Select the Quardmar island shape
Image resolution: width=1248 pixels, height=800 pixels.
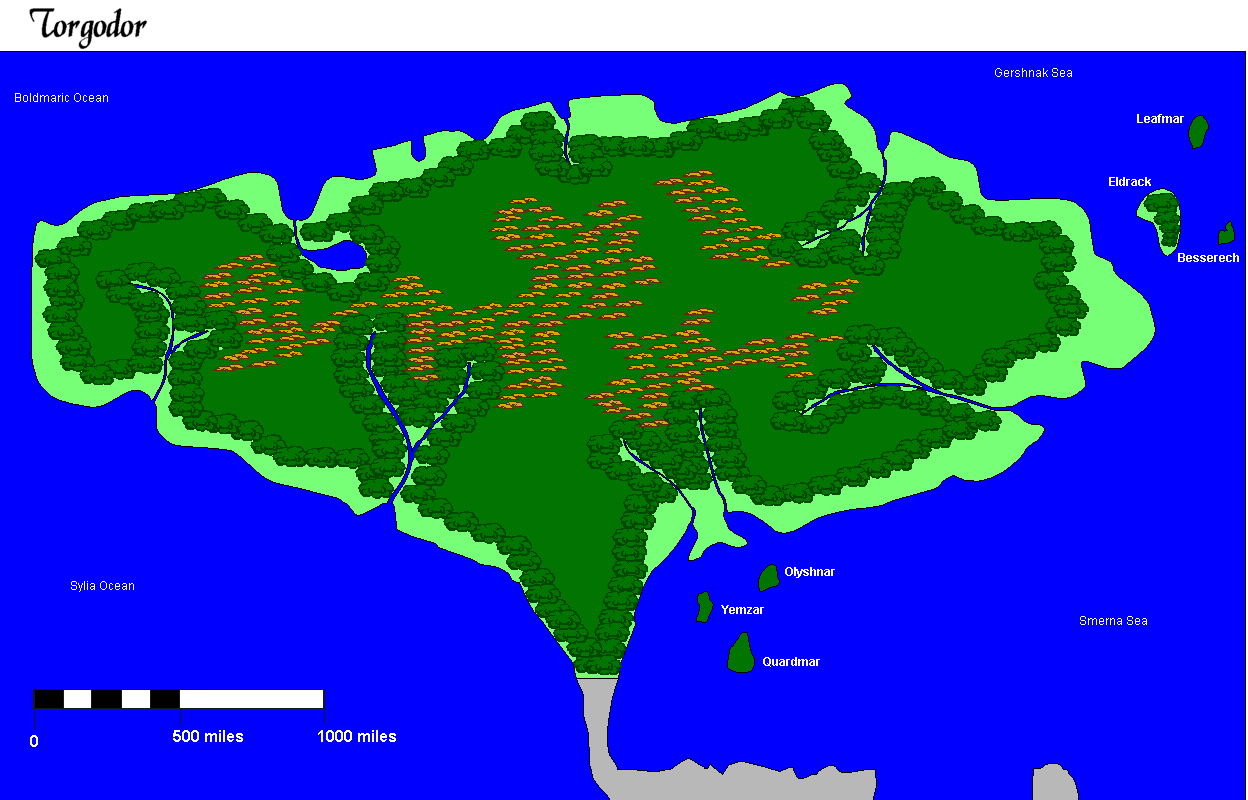[741, 653]
